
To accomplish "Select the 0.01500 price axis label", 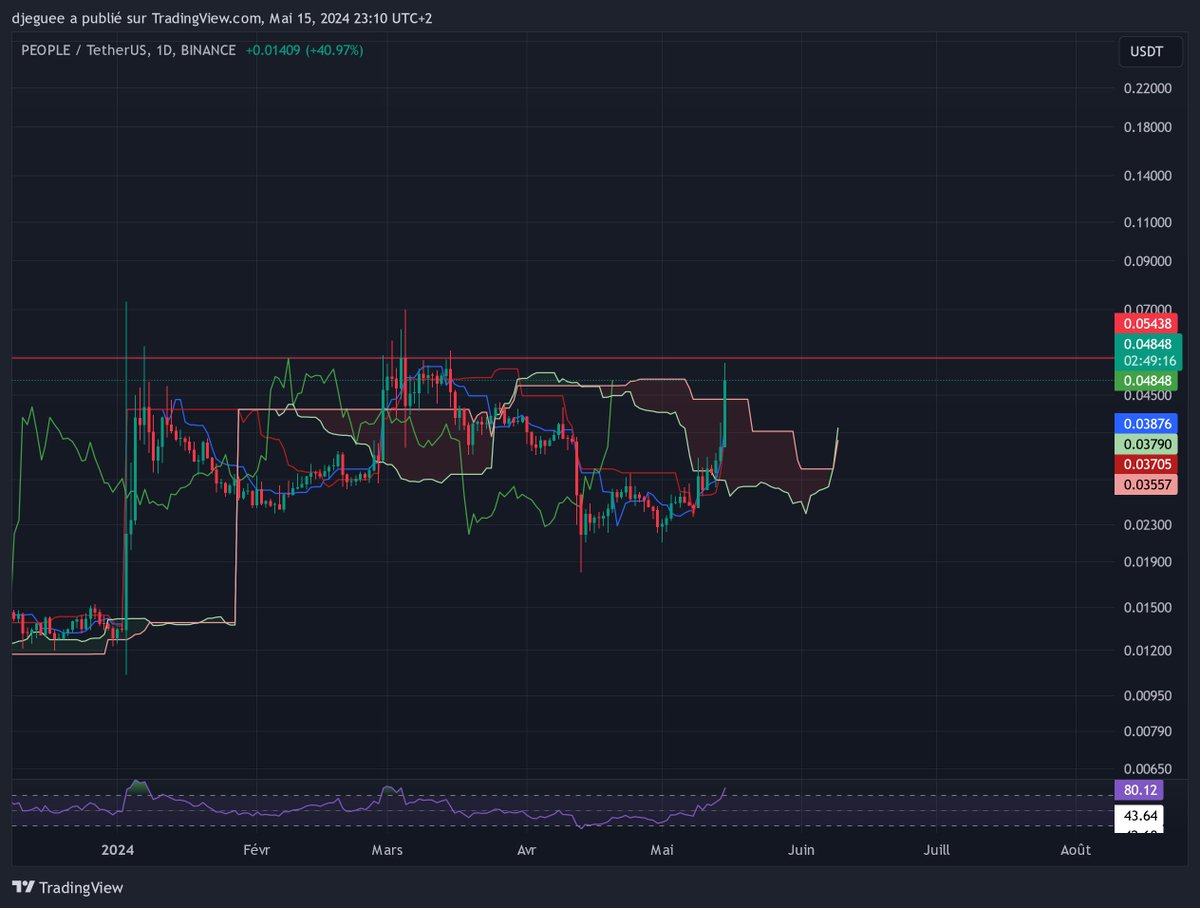I will point(1147,608).
